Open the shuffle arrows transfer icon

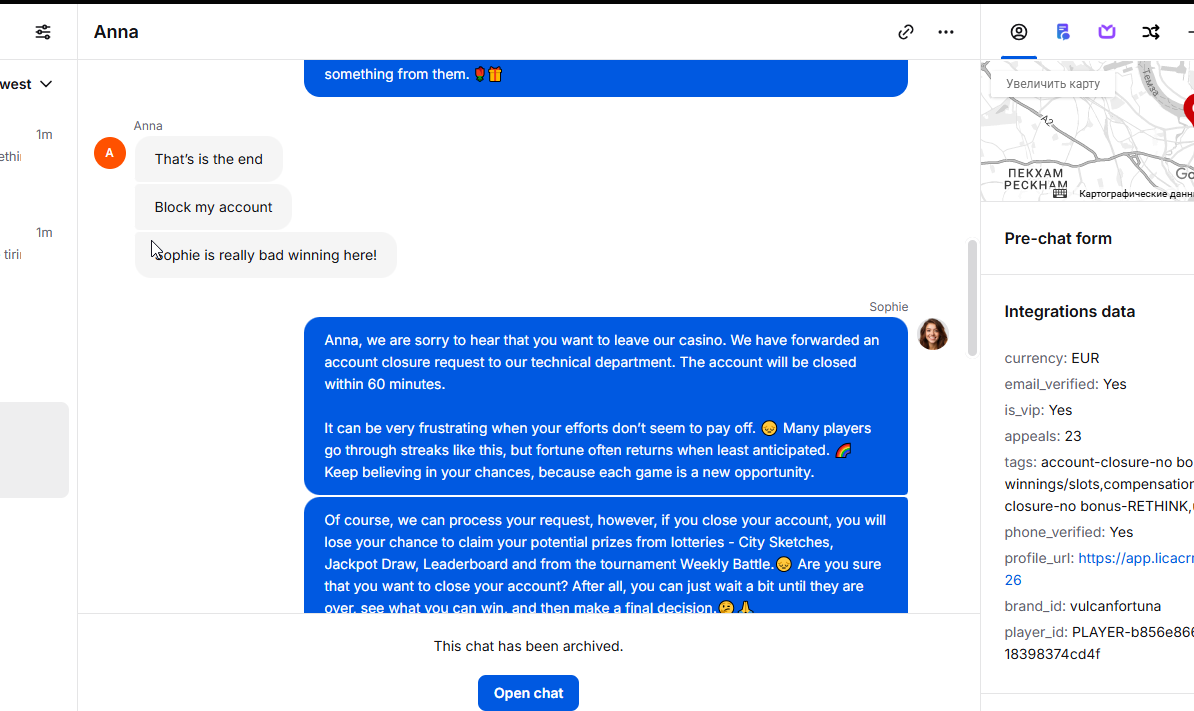click(1151, 32)
